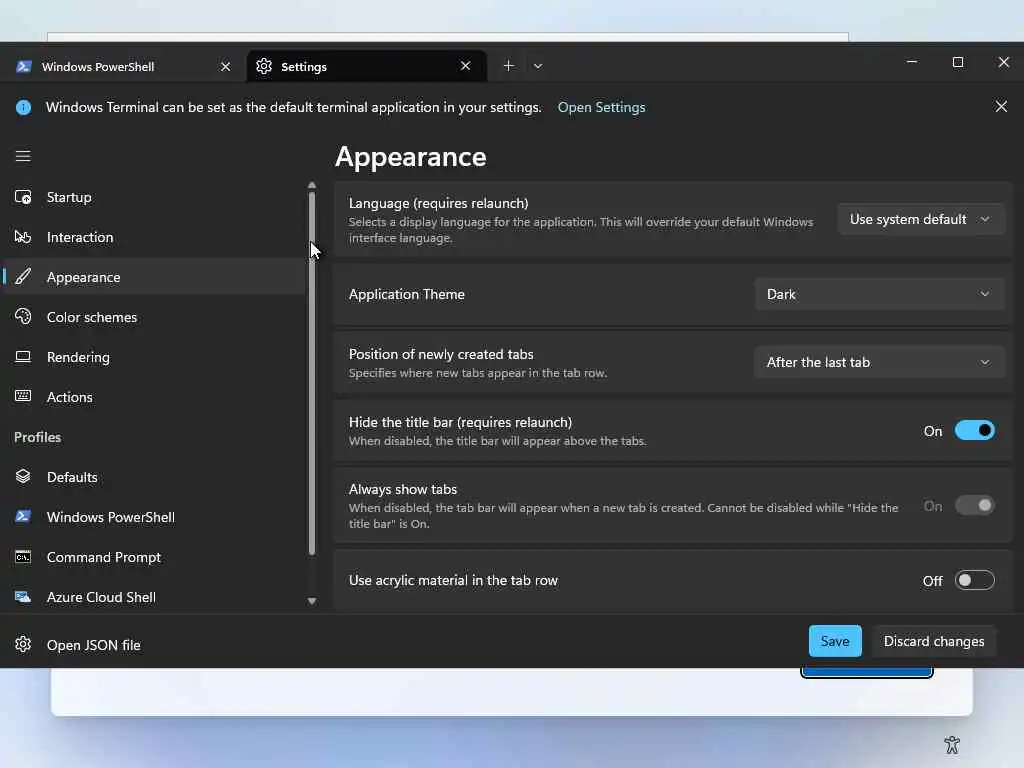Click the Appearance brush icon
Image resolution: width=1024 pixels, height=768 pixels.
23,276
